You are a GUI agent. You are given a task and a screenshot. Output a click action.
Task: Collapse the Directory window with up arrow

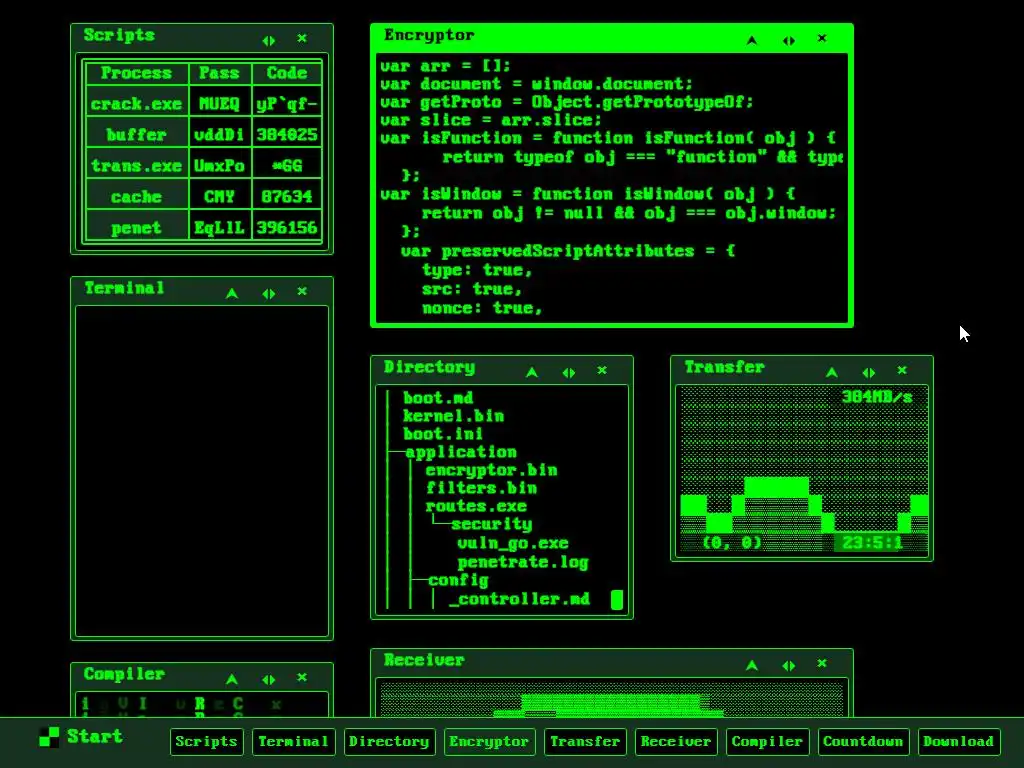tap(532, 372)
